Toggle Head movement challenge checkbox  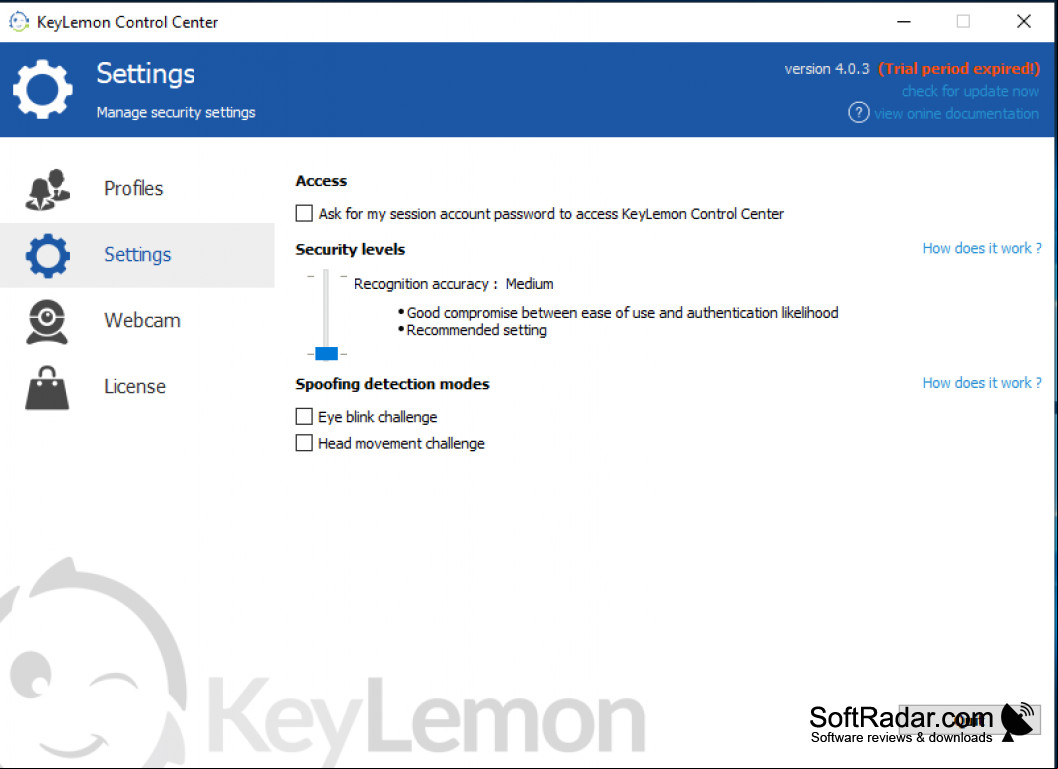[304, 443]
